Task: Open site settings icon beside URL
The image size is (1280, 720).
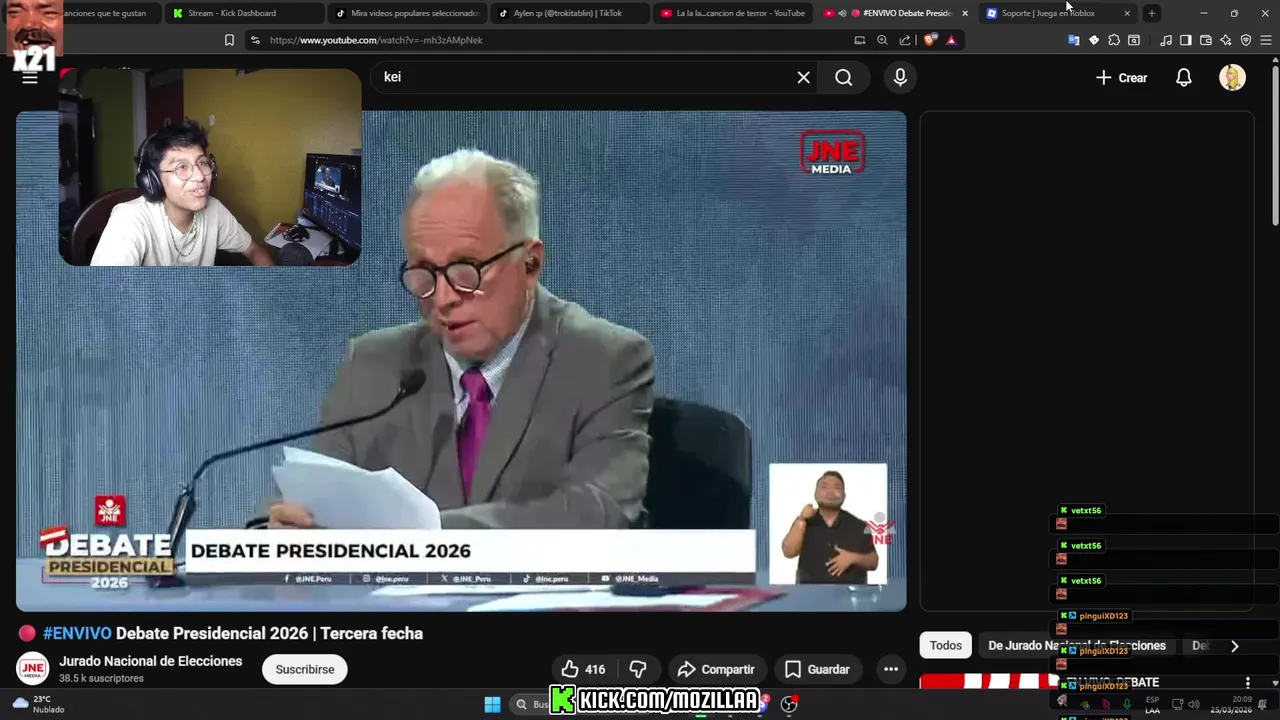Action: (254, 40)
